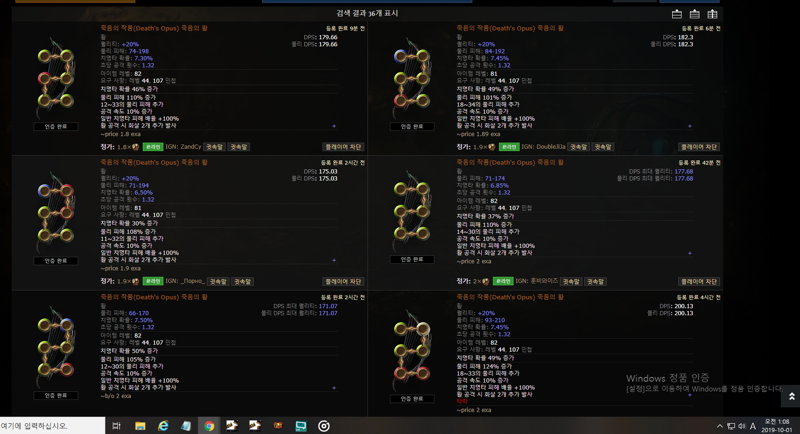The height and width of the screenshot is (434, 800).
Task: Click the plus icon in 훈비와이즈's listing
Action: coord(690,253)
